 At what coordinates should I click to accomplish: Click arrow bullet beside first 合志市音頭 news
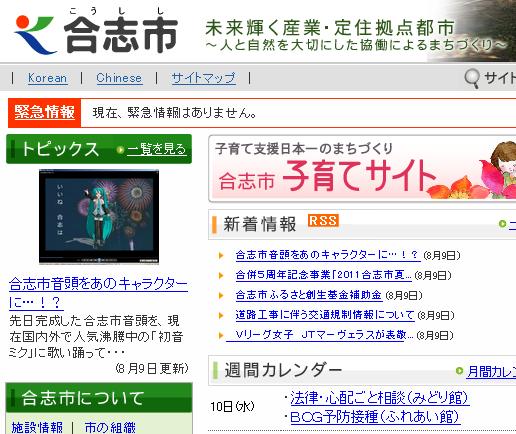221,256
